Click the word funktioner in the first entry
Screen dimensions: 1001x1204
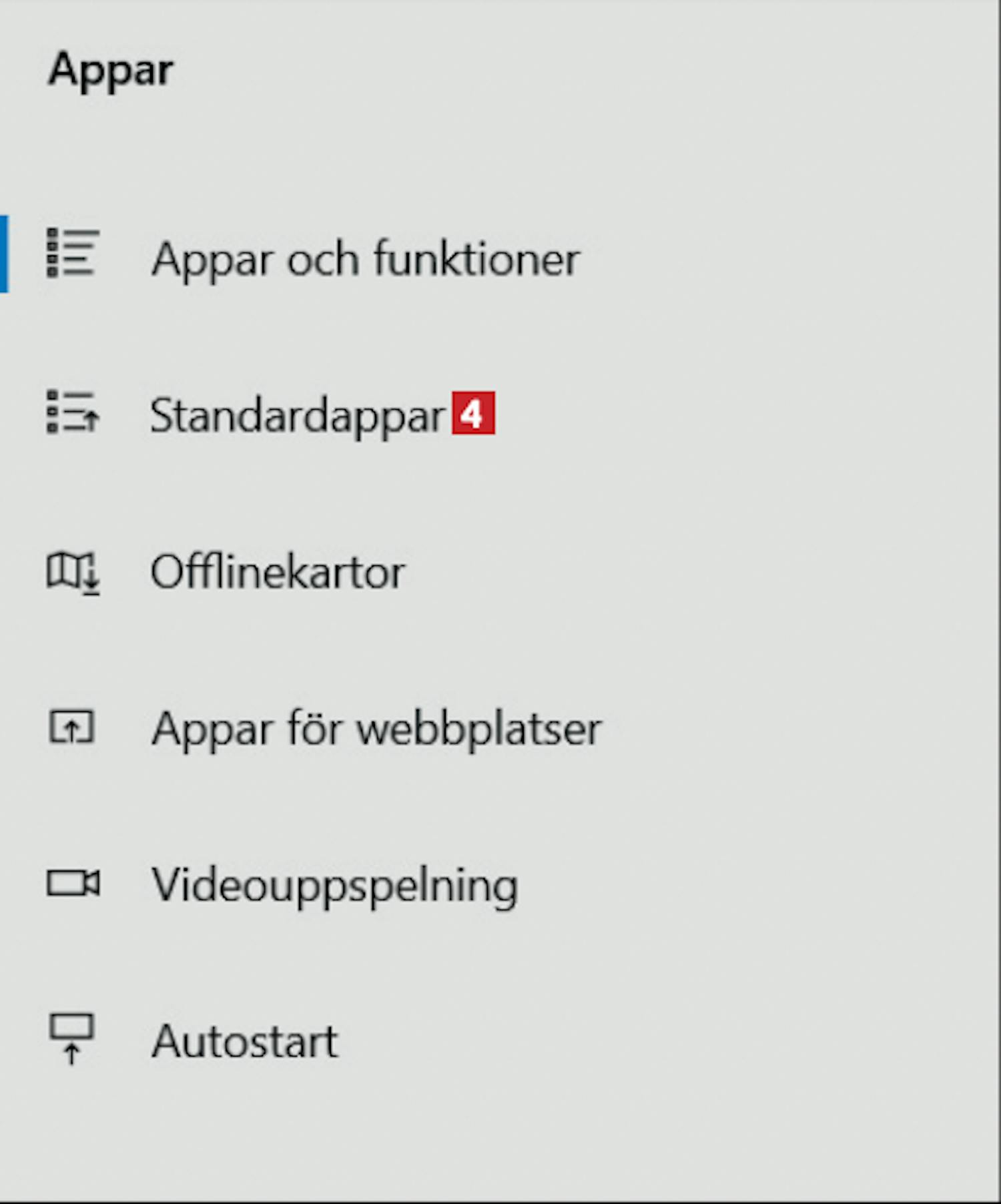click(476, 258)
